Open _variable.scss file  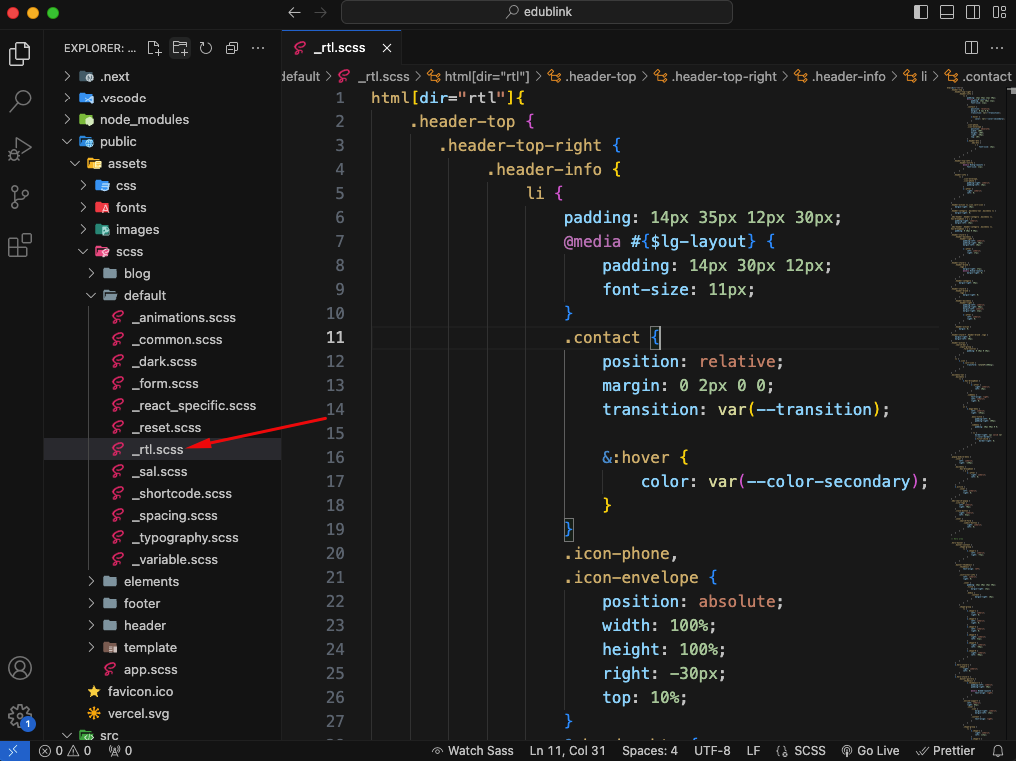(165, 559)
